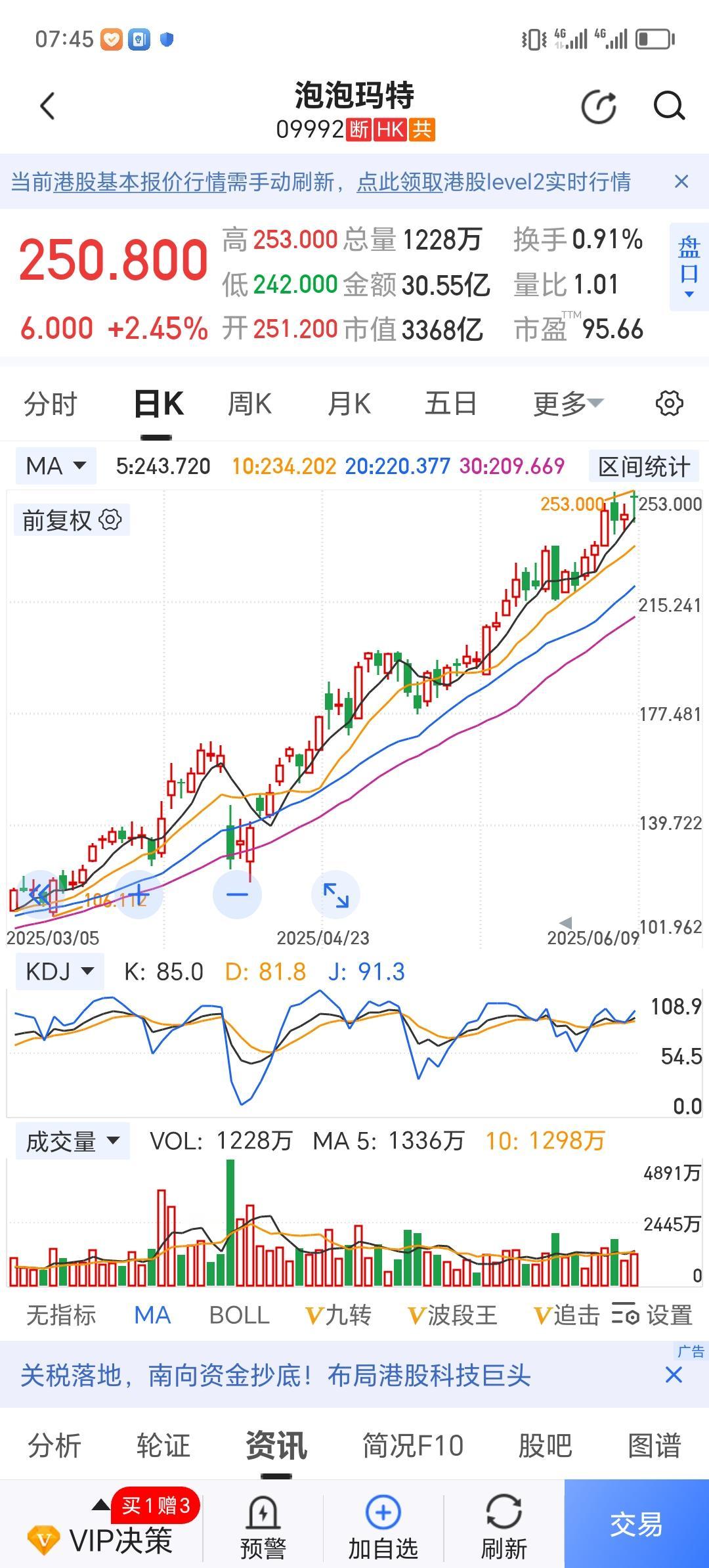Expand the 盘口 panel
The image size is (709, 1568).
click(689, 267)
